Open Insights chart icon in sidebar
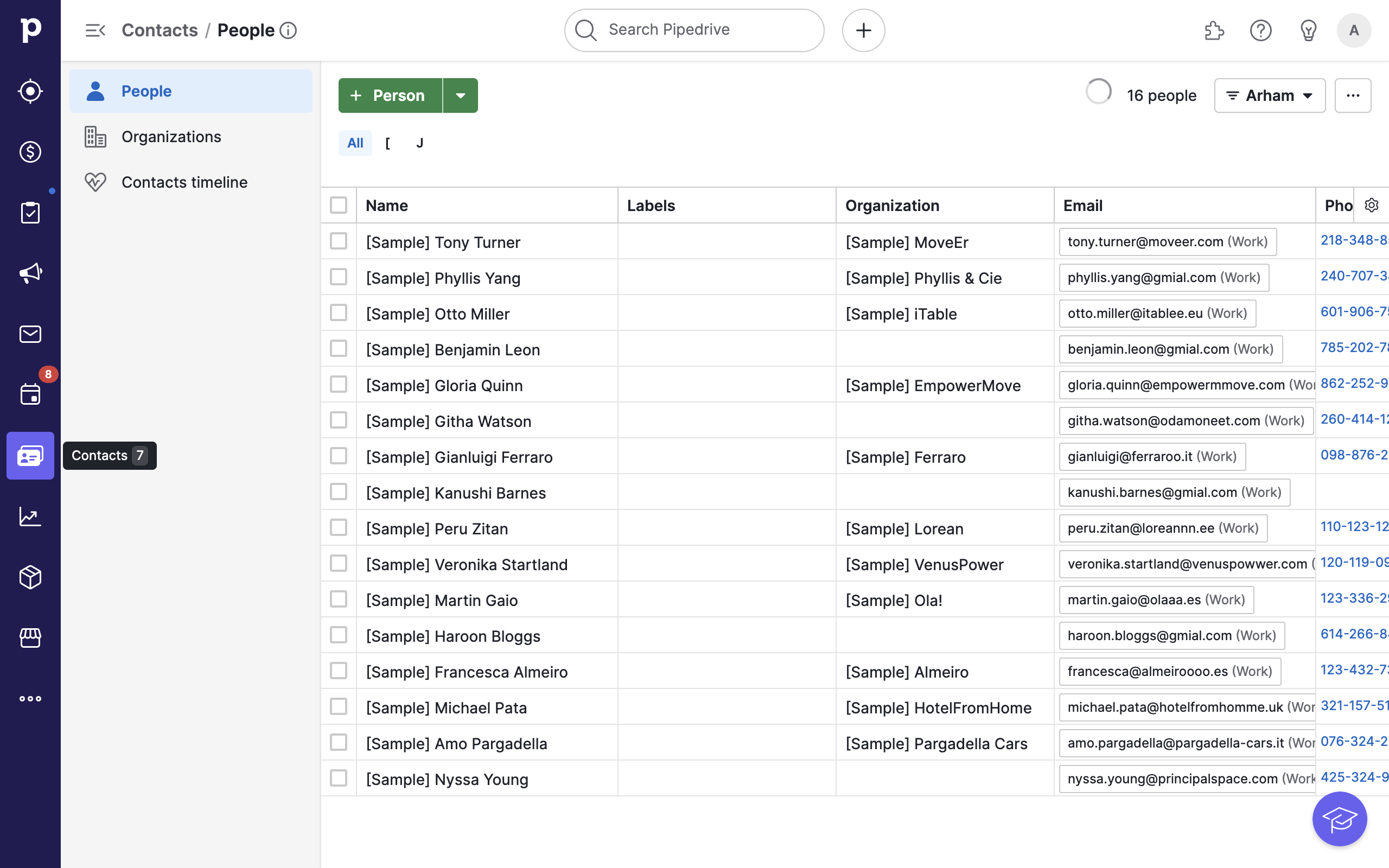1389x868 pixels. click(30, 516)
